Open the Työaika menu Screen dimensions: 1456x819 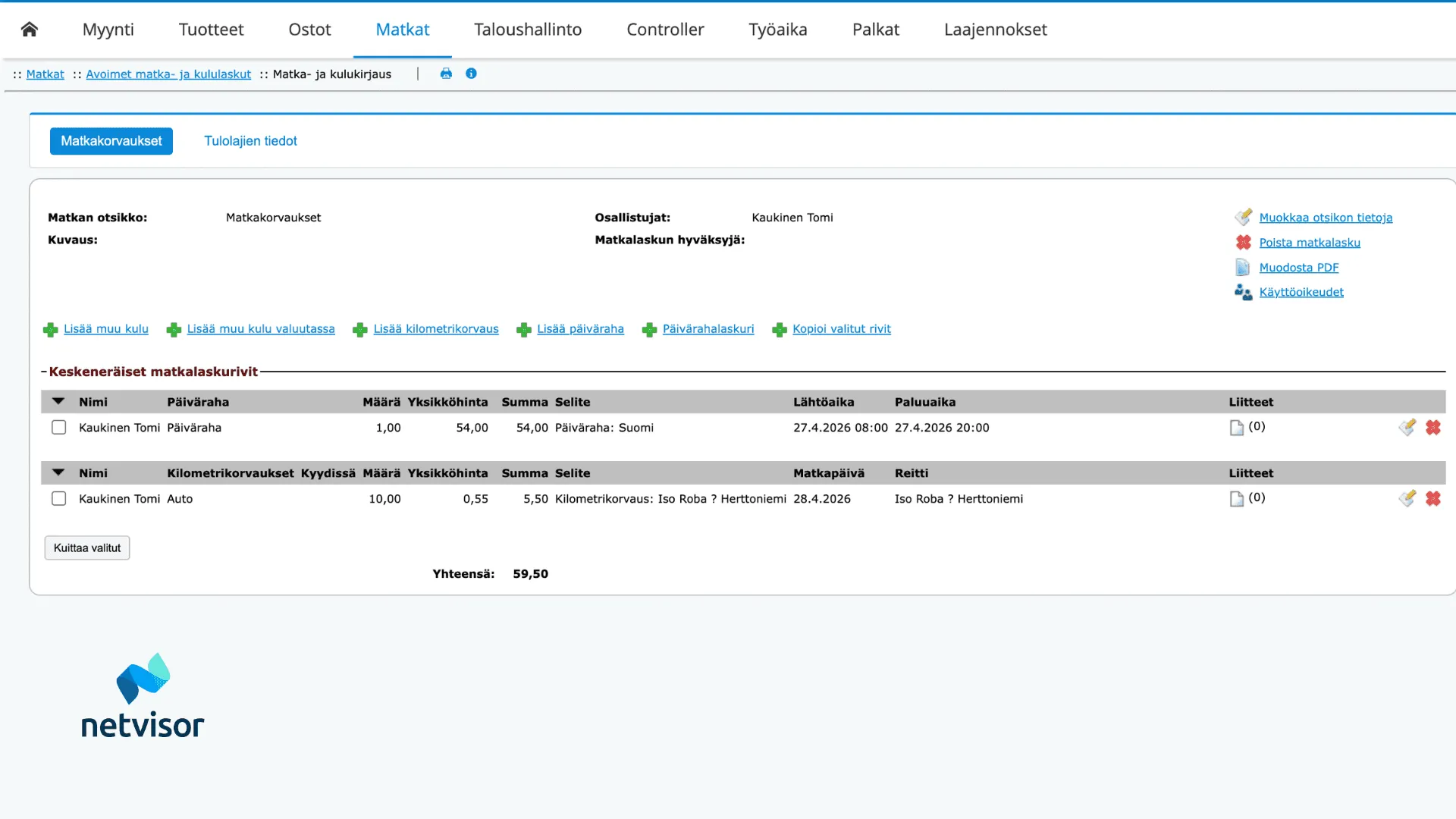coord(778,30)
